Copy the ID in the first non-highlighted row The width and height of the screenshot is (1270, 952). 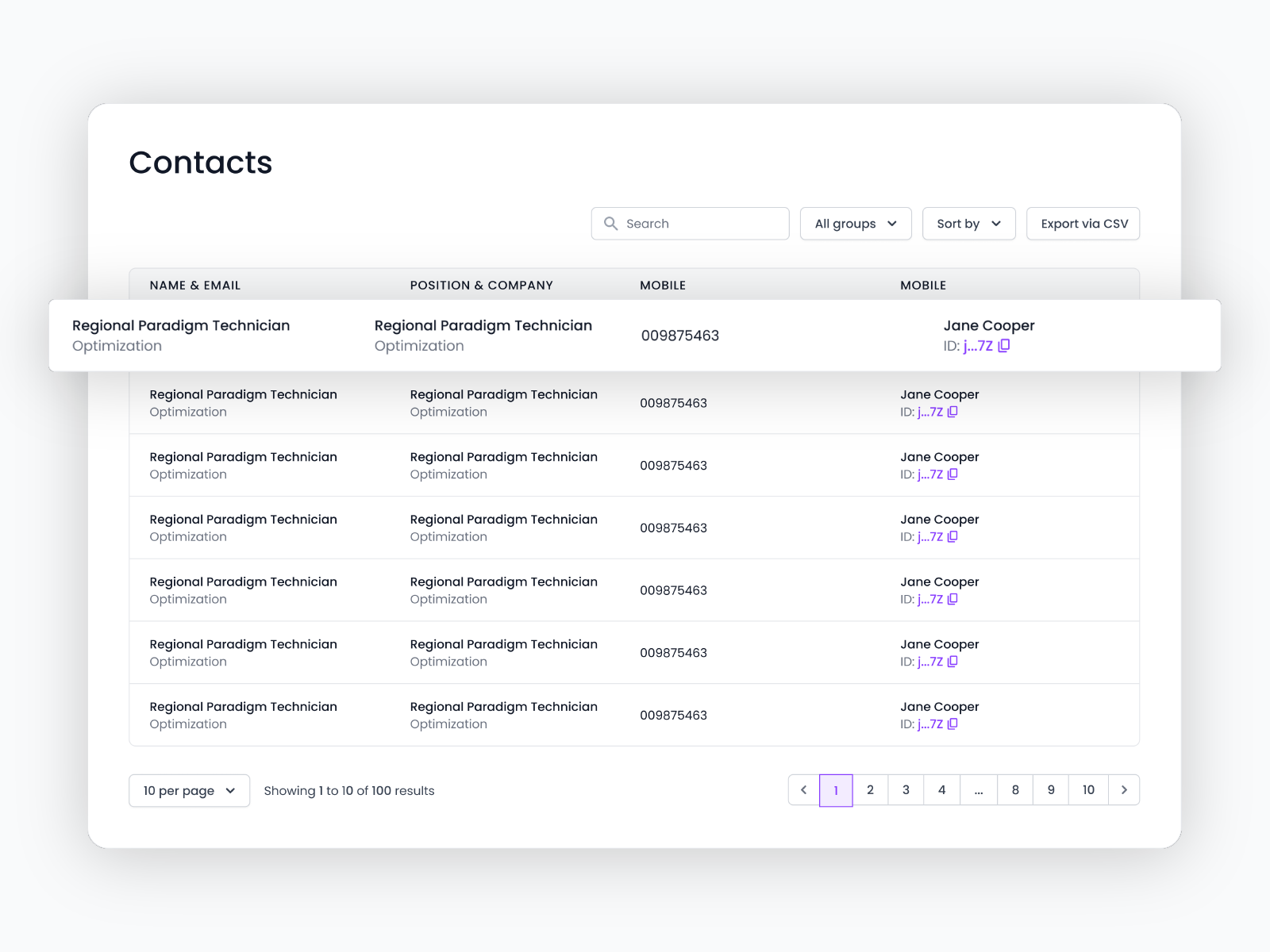click(x=952, y=412)
